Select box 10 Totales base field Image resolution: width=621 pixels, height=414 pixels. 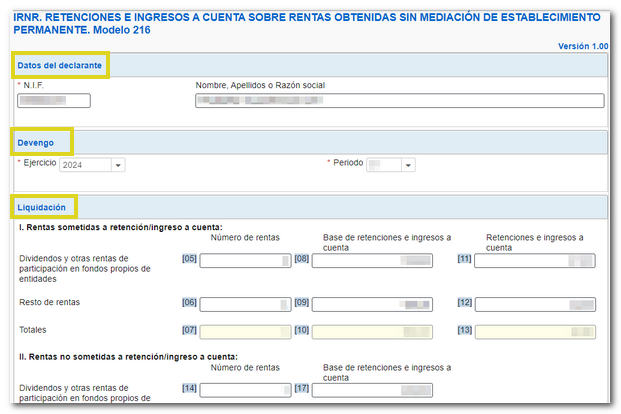(x=372, y=331)
